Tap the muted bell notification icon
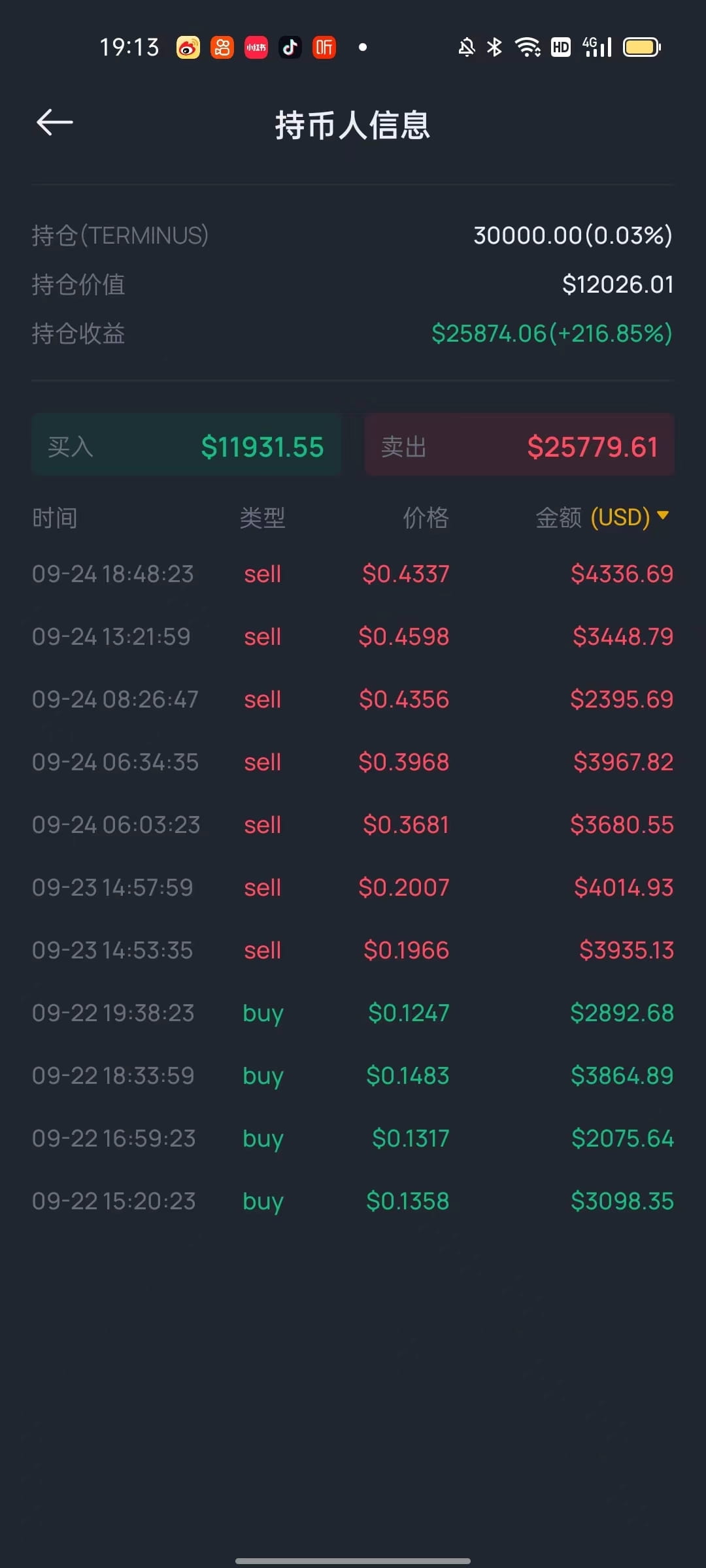 (x=467, y=47)
